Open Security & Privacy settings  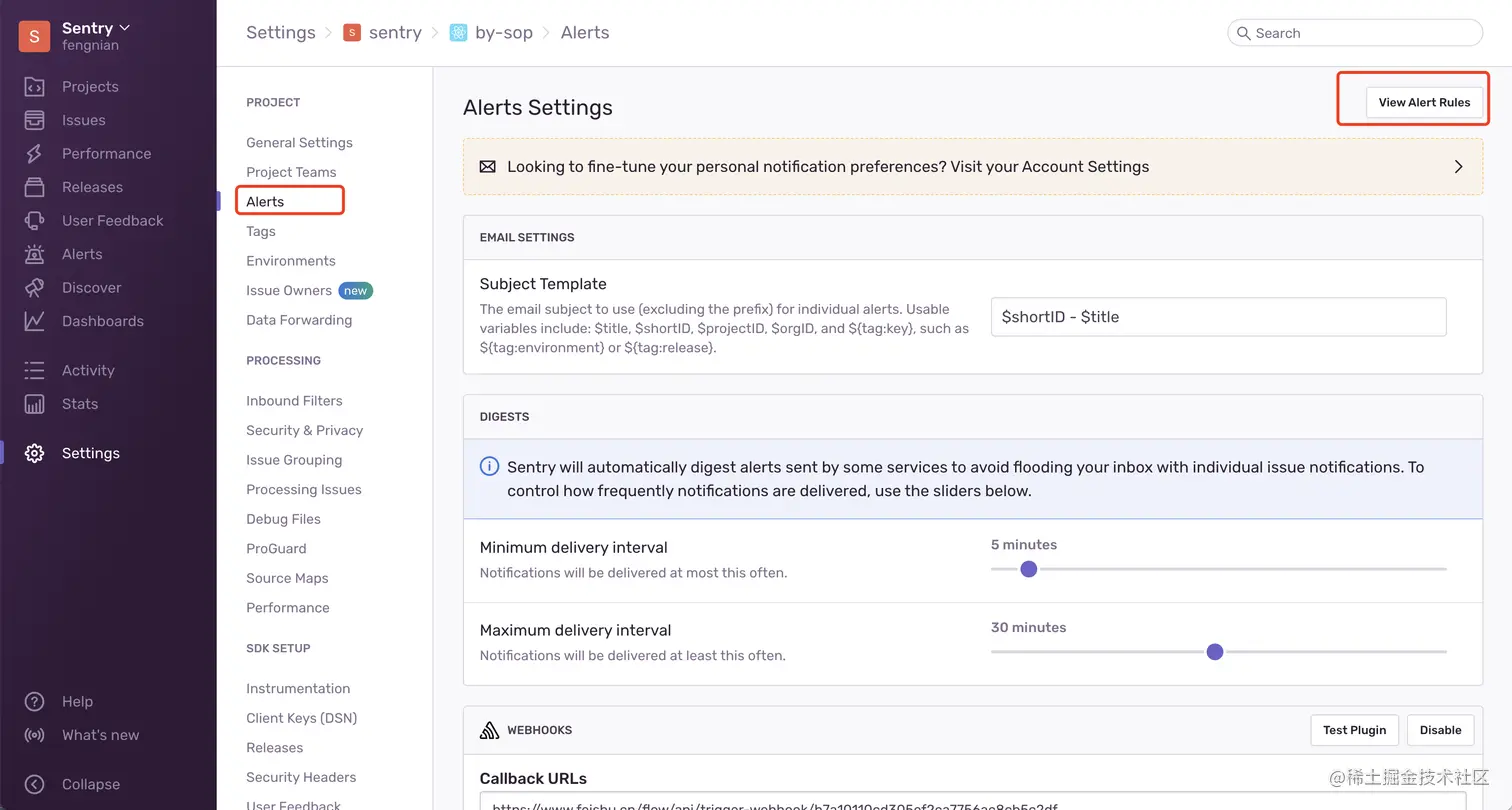pyautogui.click(x=304, y=430)
